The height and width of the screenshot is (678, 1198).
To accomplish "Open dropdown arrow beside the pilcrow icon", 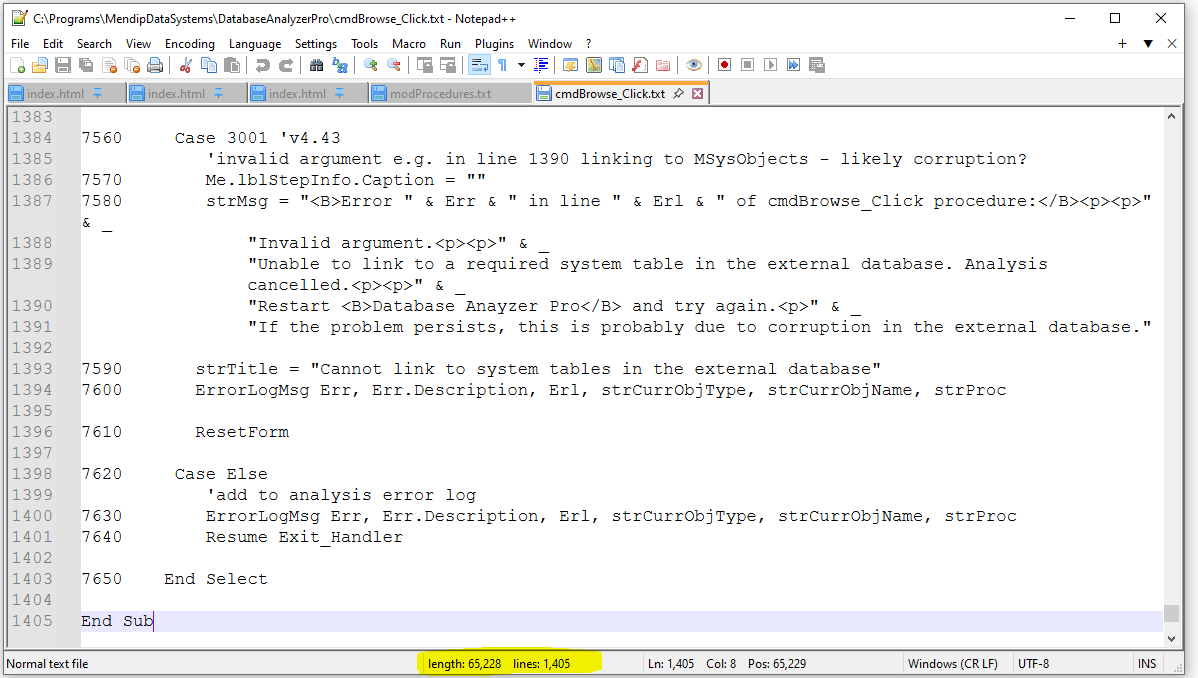I will [521, 66].
